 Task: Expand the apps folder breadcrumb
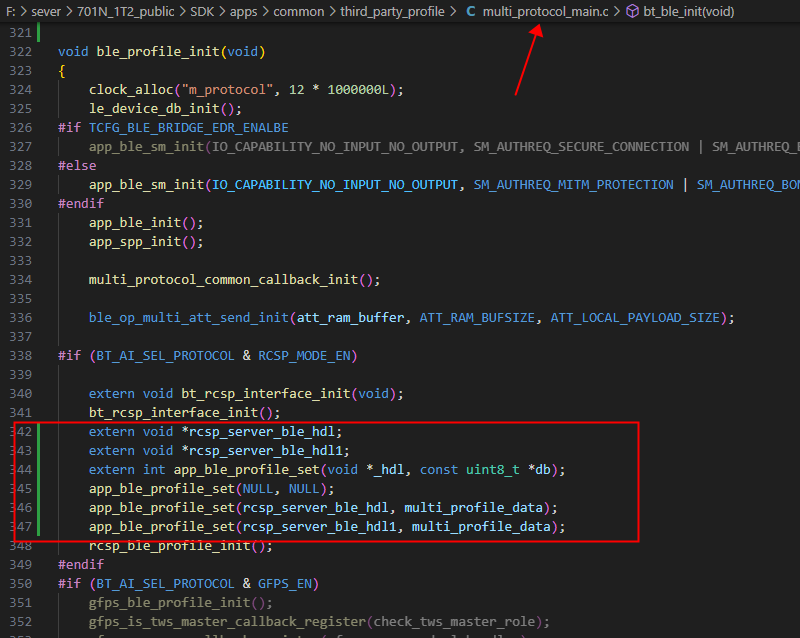pyautogui.click(x=243, y=11)
